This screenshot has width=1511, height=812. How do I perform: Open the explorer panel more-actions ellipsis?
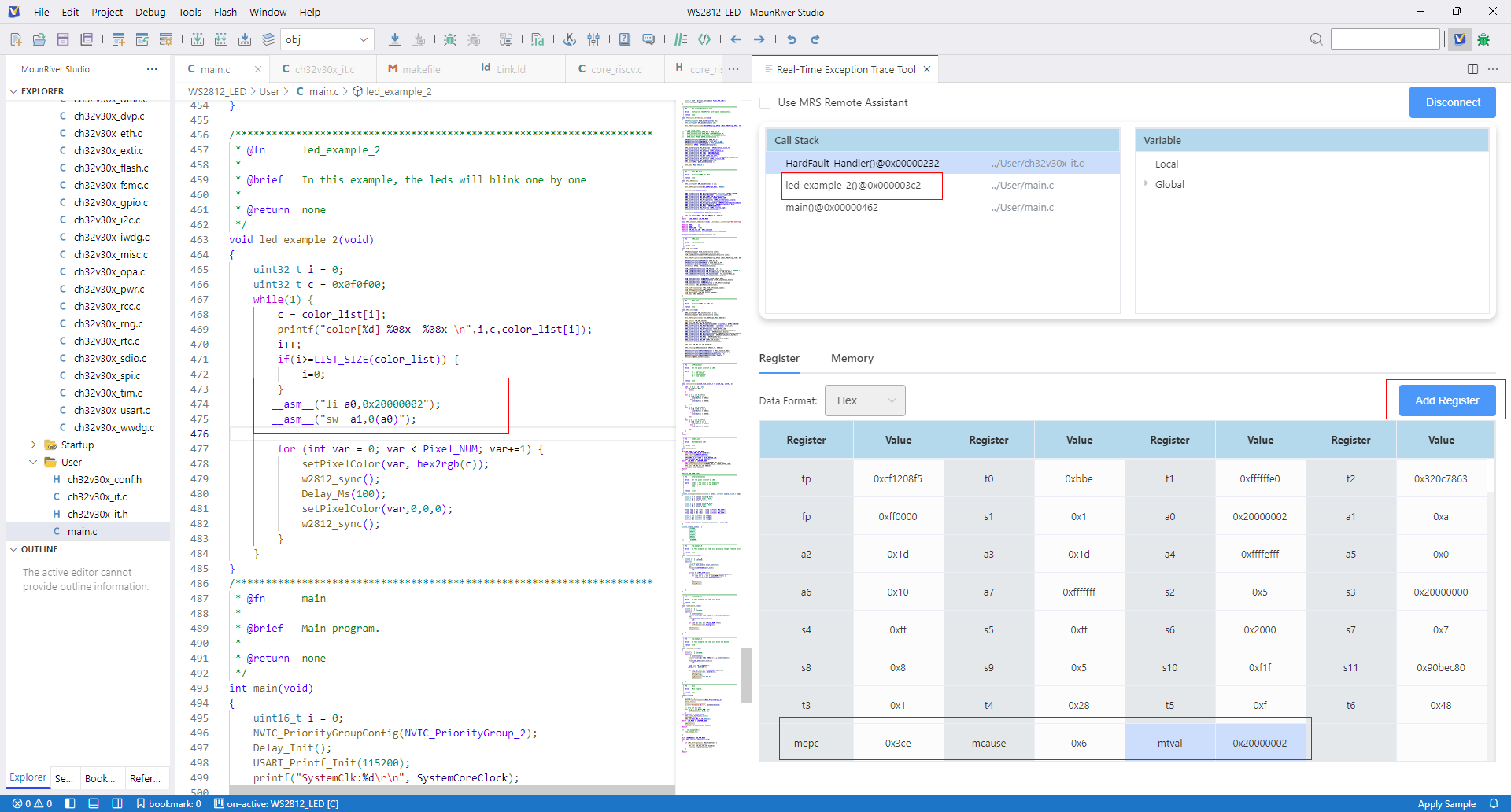click(x=152, y=69)
